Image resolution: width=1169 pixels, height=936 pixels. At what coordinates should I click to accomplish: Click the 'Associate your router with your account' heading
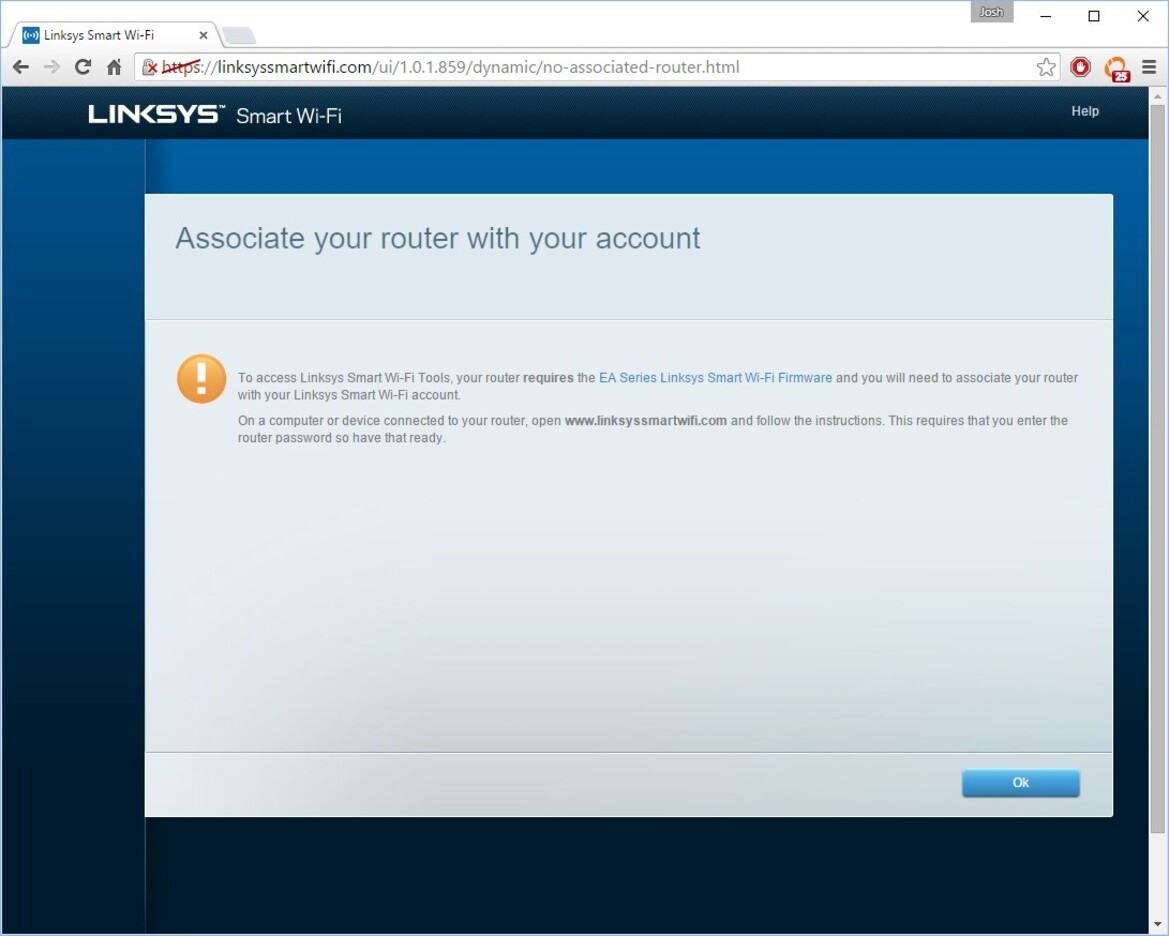[x=438, y=239]
